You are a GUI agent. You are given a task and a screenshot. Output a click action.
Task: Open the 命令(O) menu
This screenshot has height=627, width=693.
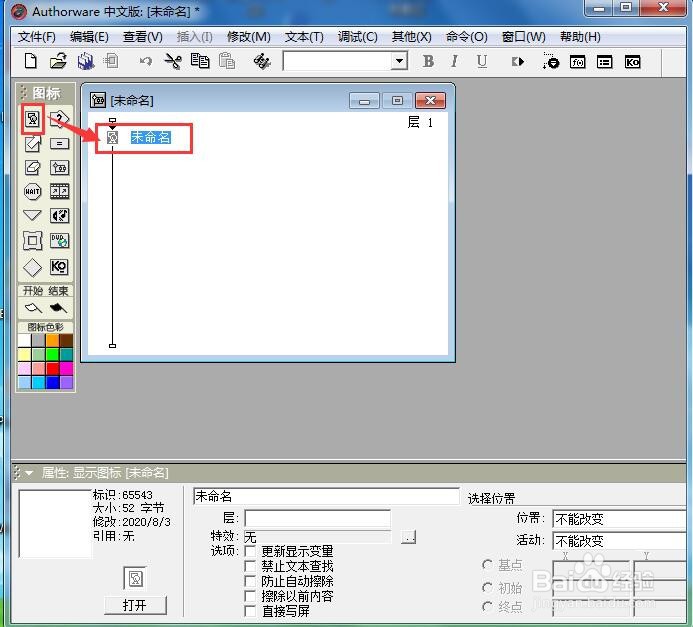click(x=466, y=37)
